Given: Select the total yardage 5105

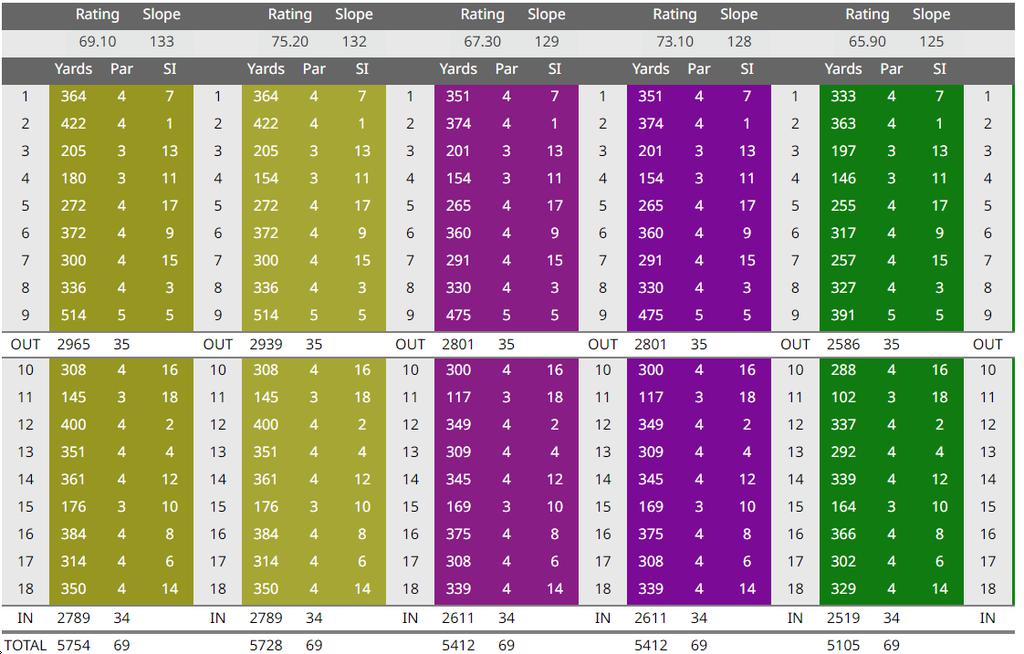Looking at the screenshot, I should [x=843, y=645].
